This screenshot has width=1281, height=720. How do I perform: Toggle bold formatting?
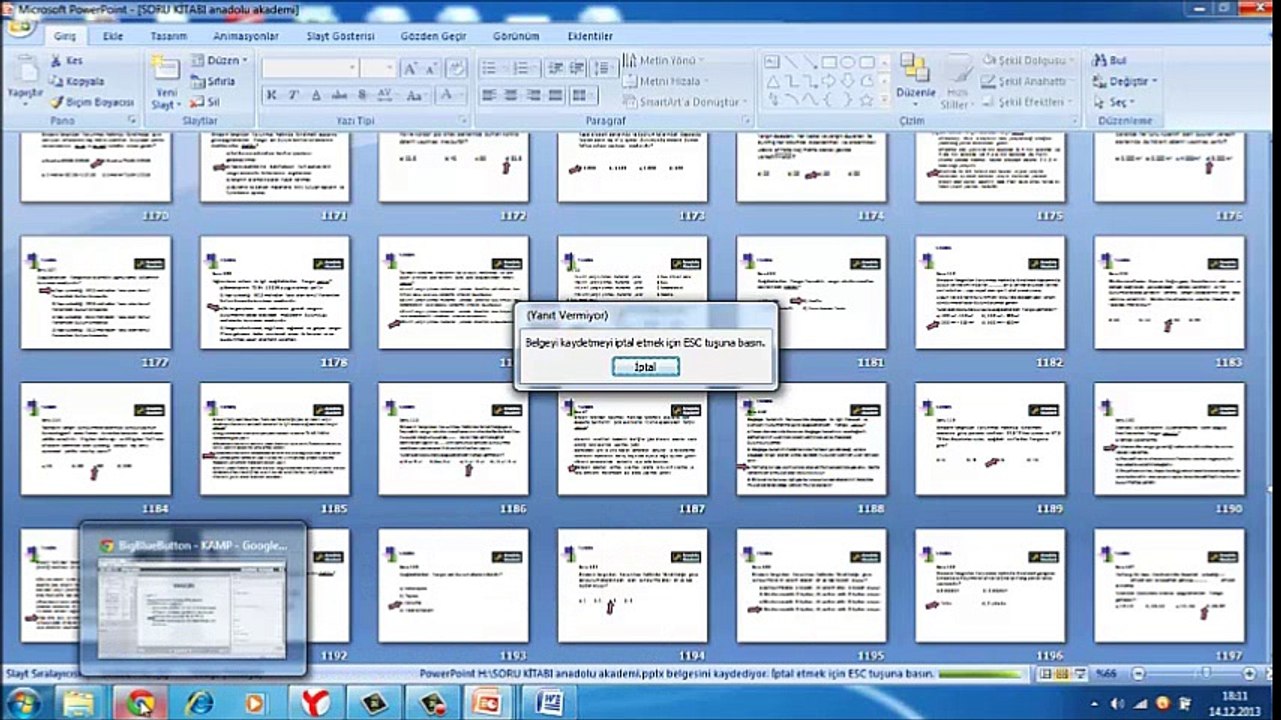click(272, 95)
